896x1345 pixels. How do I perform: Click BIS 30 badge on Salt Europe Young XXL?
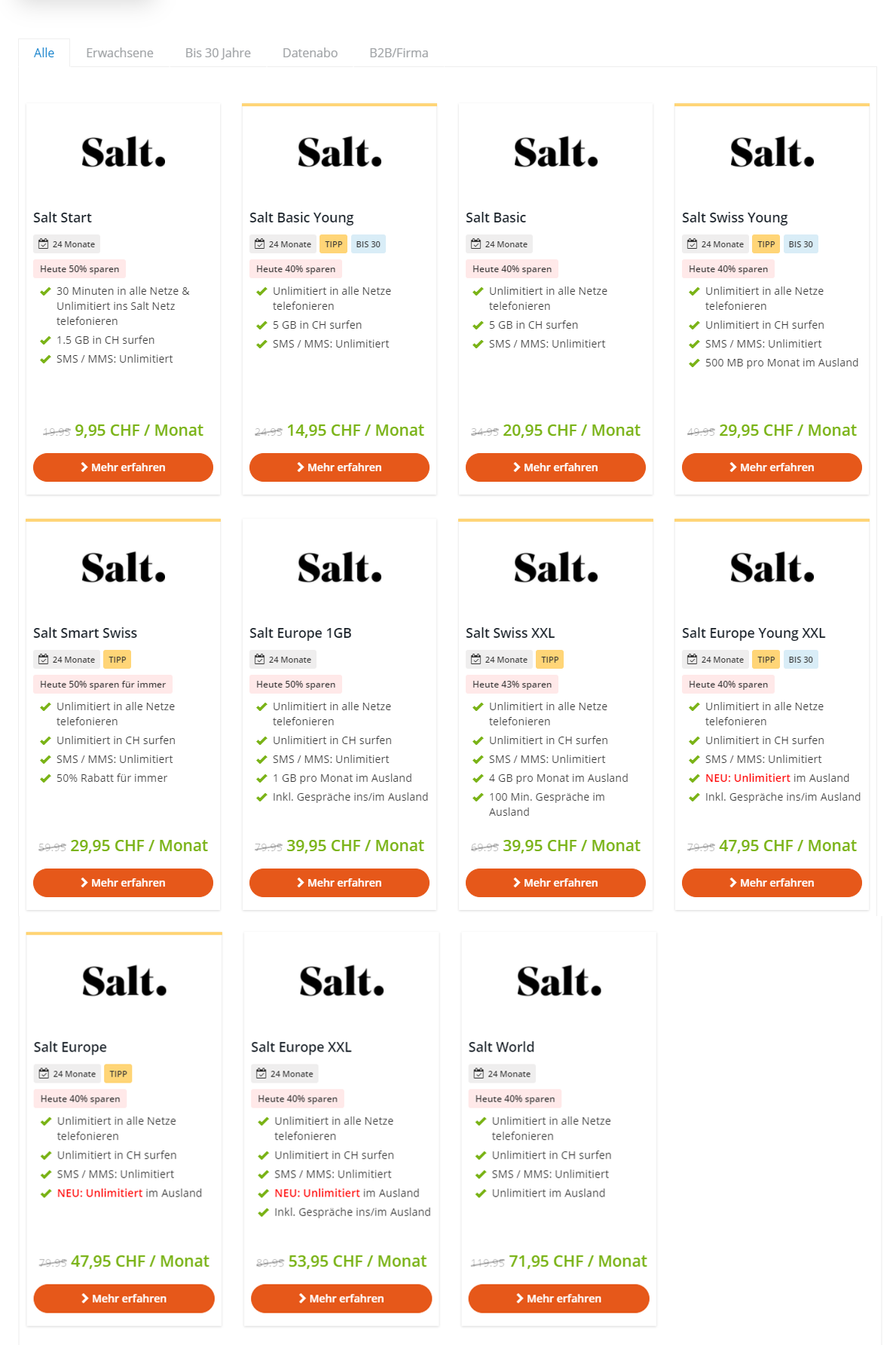point(800,660)
